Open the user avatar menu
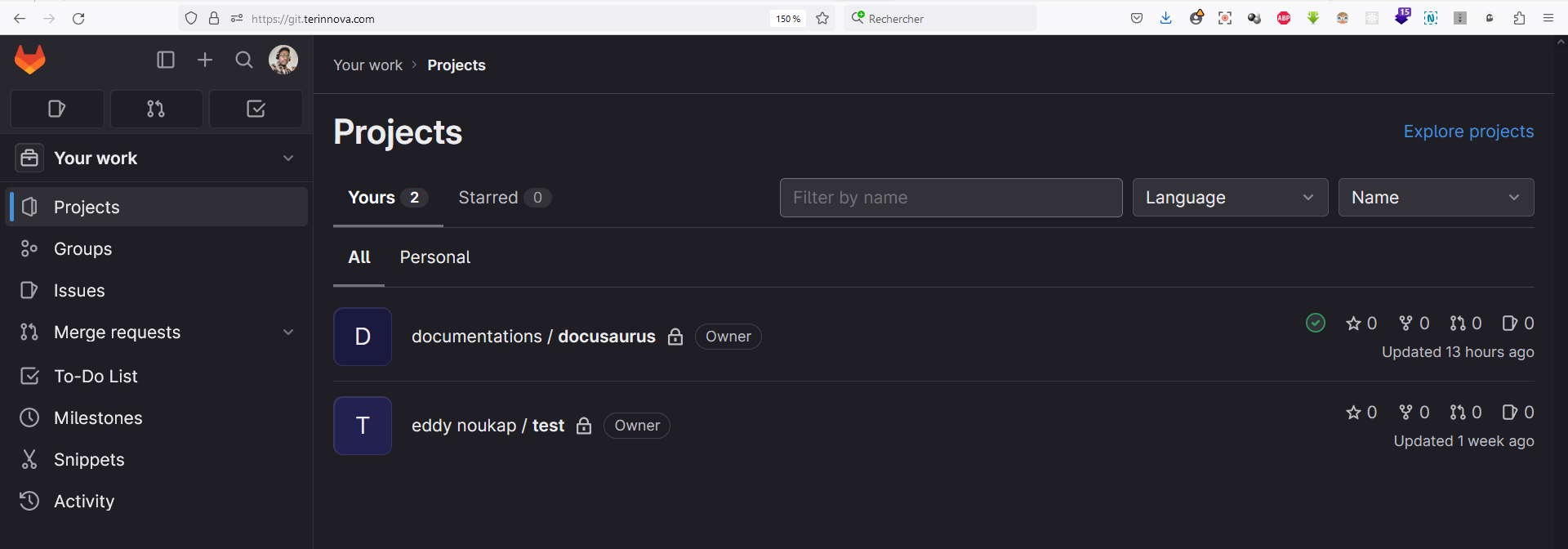This screenshot has width=1568, height=549. [x=283, y=60]
